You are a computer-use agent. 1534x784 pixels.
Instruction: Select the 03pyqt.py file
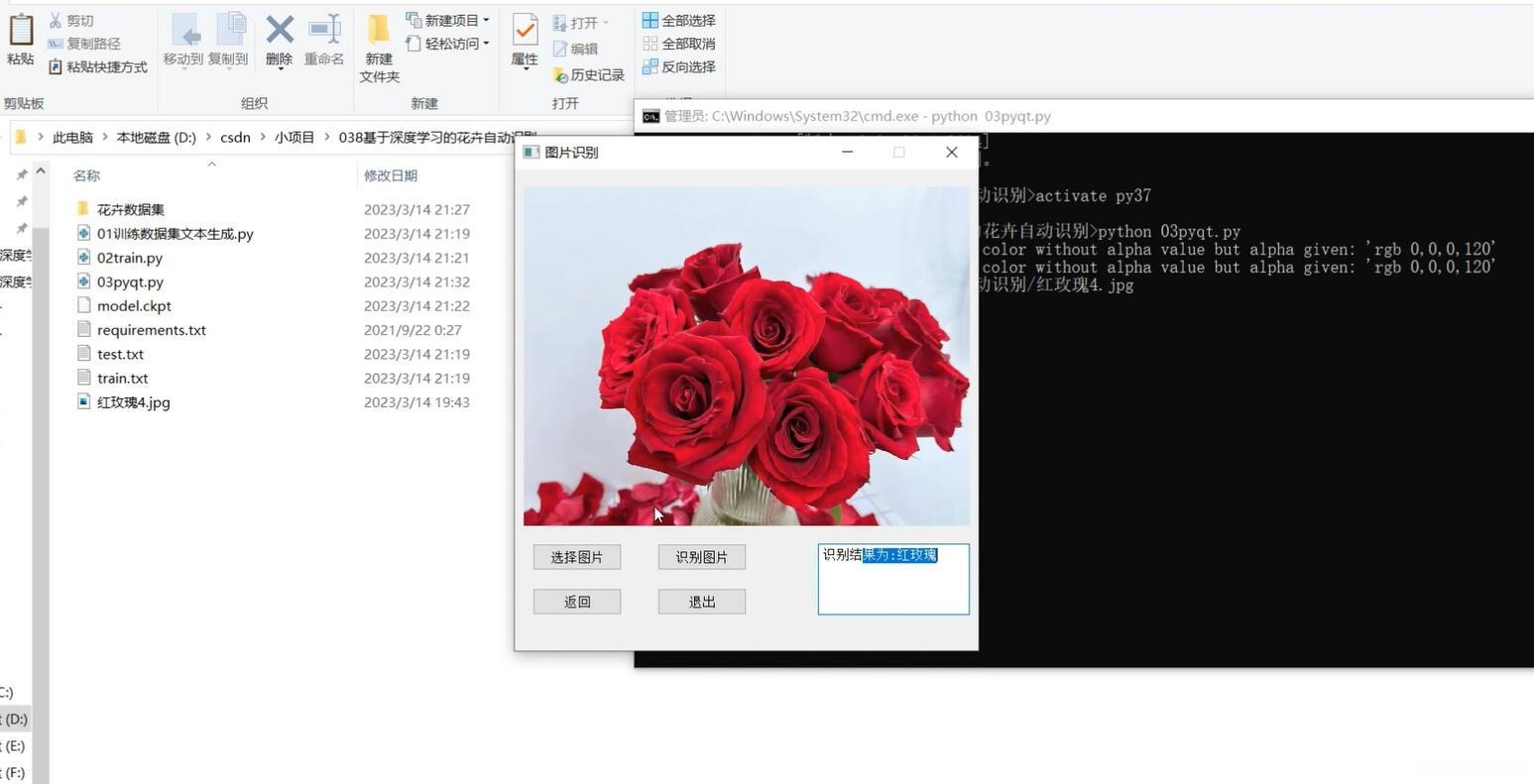(x=120, y=281)
